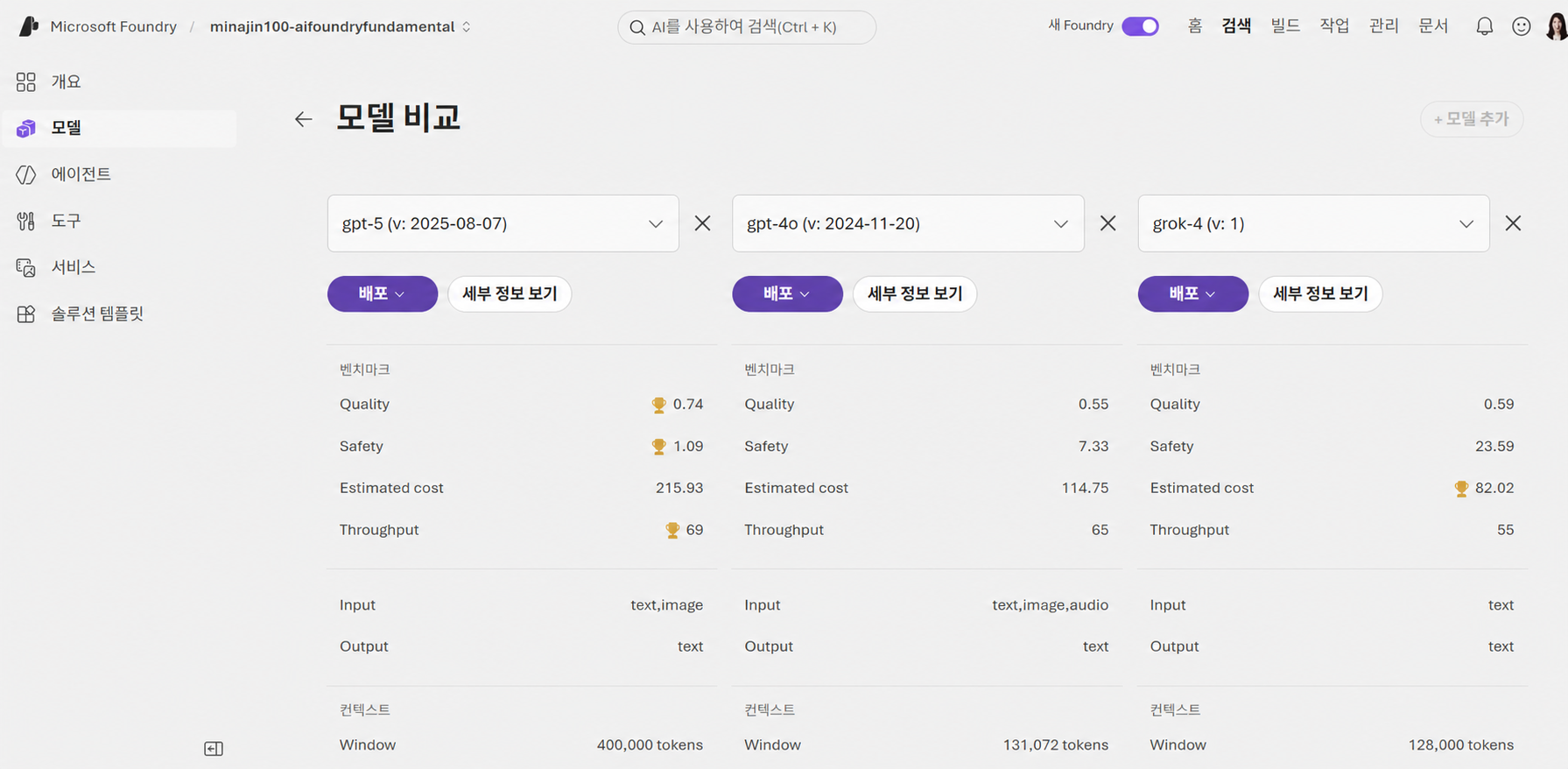
Task: Click the trophy icon next to cost 82.02
Action: click(x=1461, y=489)
